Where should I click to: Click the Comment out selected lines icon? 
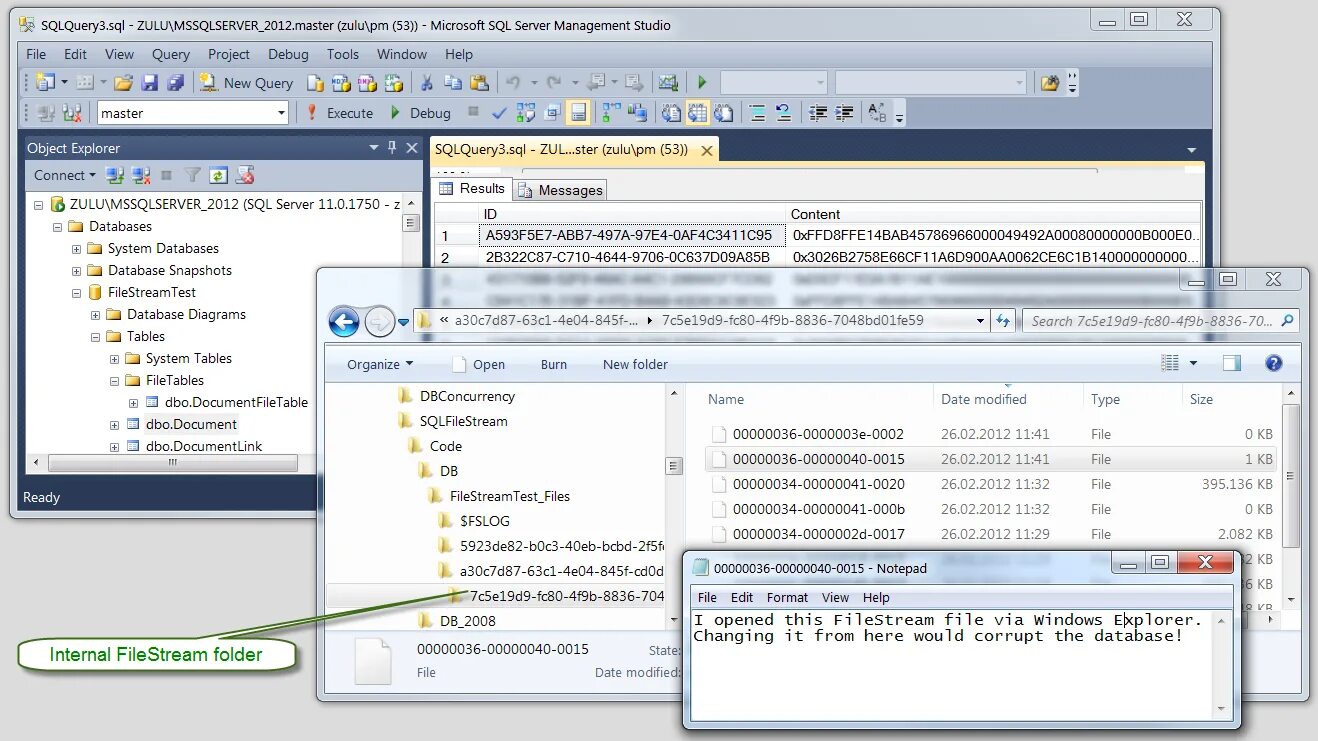tap(758, 113)
